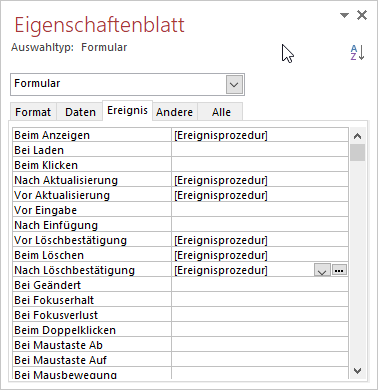Switch to the Format tab
The height and width of the screenshot is (390, 378).
[33, 112]
